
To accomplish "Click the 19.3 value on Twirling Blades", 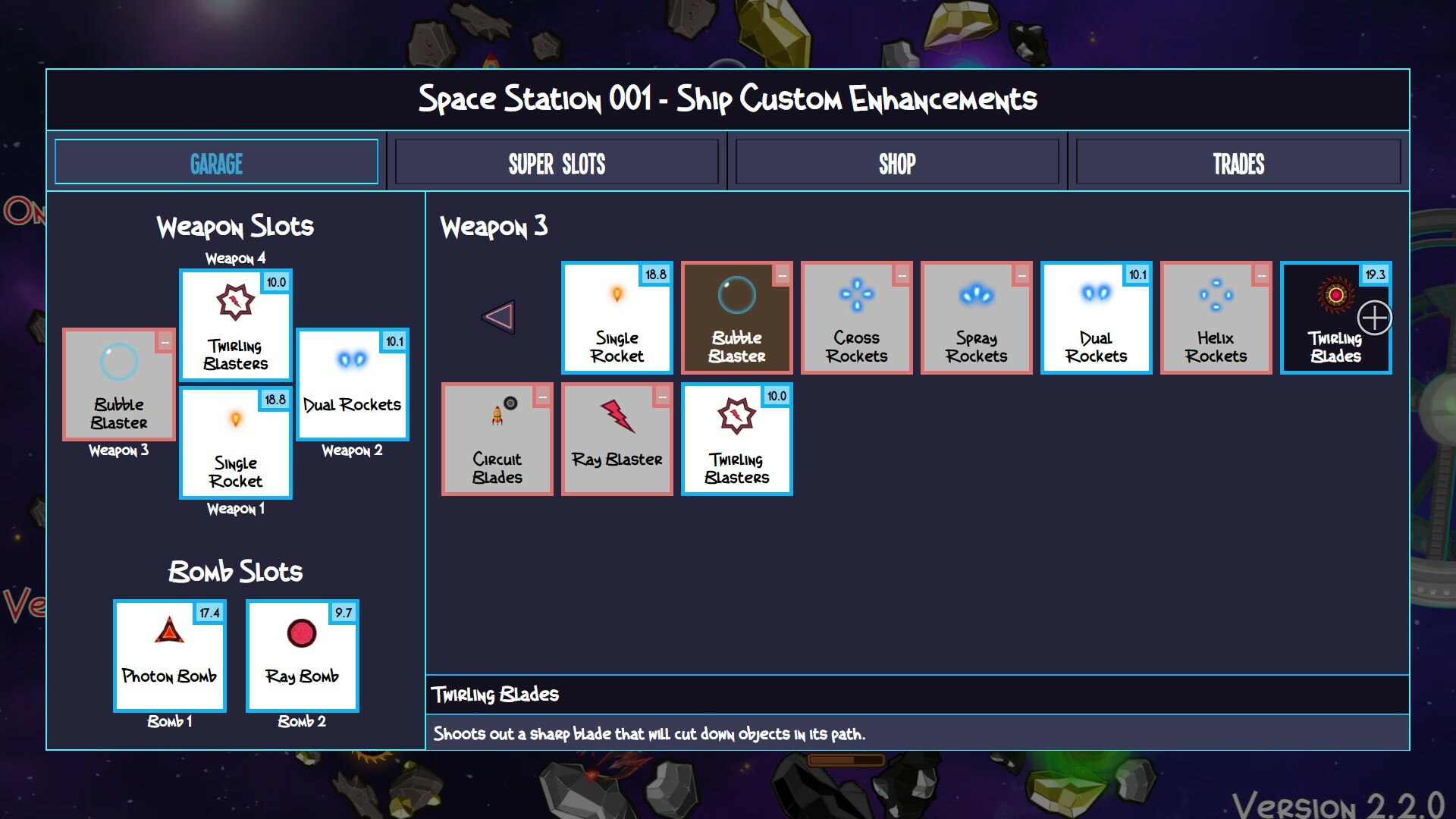I will (x=1375, y=275).
